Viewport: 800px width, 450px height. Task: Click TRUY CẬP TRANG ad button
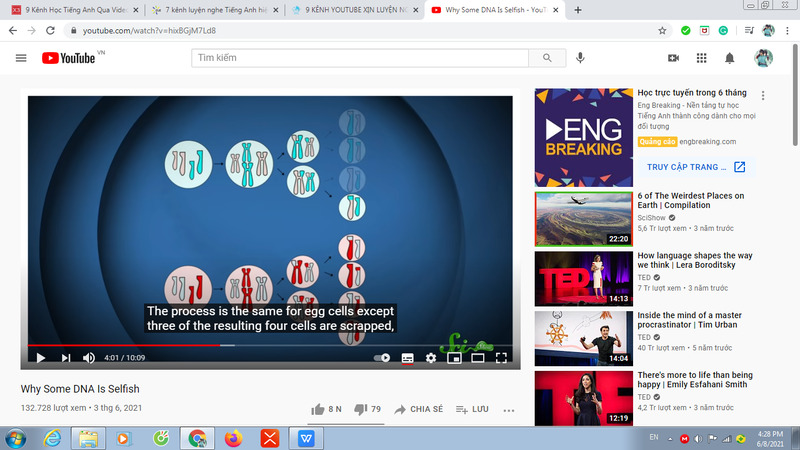tap(696, 167)
